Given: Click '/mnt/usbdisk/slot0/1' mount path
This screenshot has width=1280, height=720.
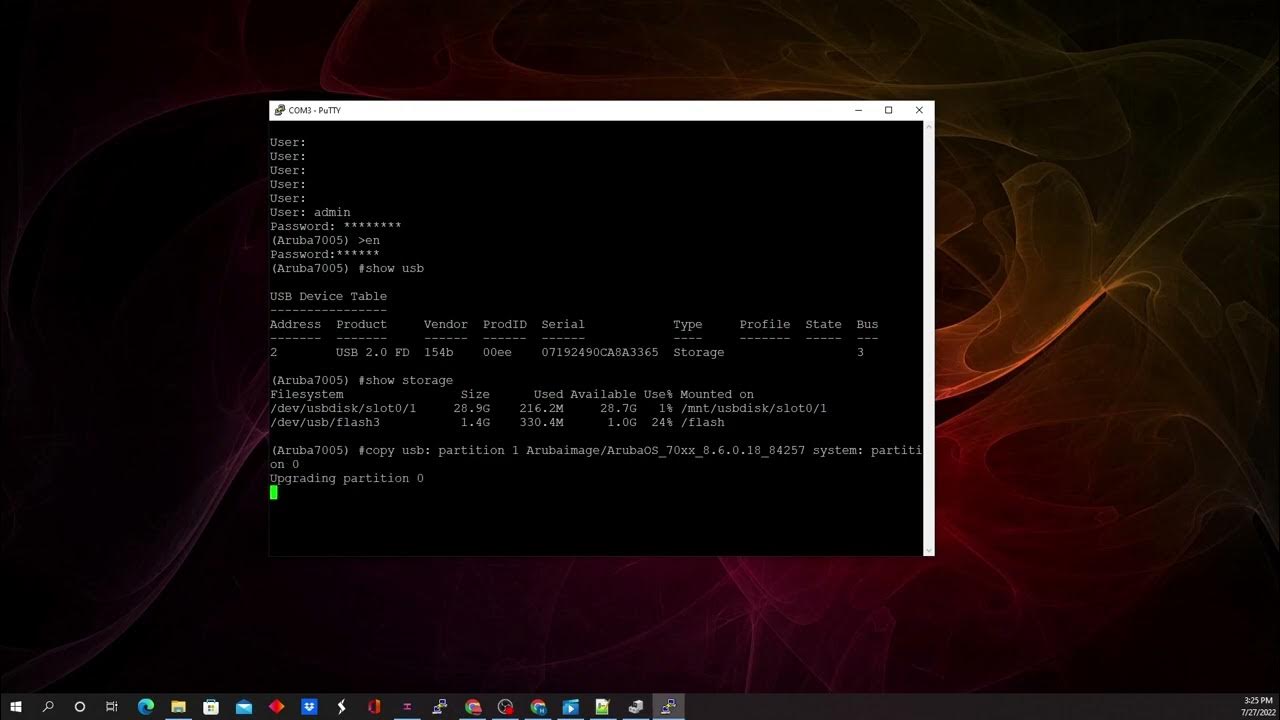Looking at the screenshot, I should click(x=753, y=408).
